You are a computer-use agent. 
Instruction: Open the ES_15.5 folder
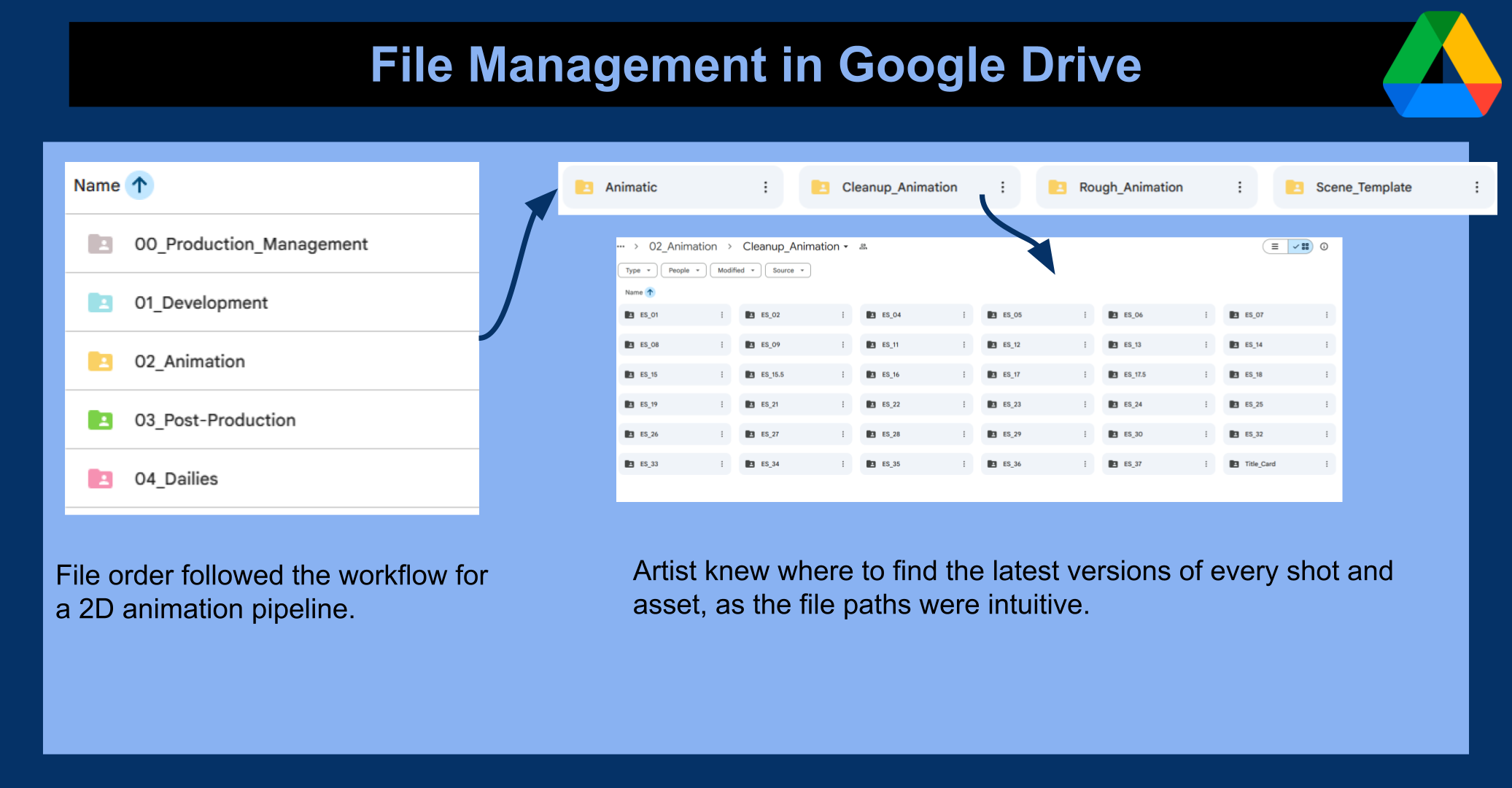point(772,375)
